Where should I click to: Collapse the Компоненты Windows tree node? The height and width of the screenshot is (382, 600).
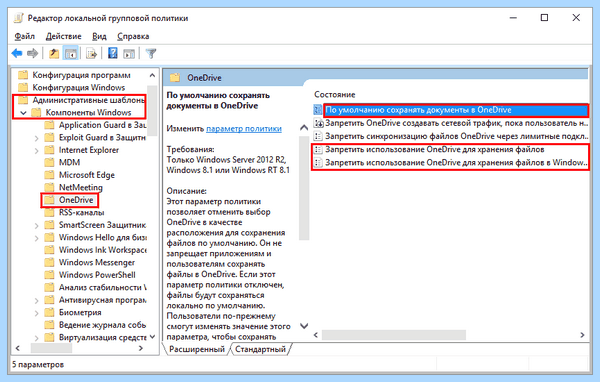pyautogui.click(x=23, y=113)
